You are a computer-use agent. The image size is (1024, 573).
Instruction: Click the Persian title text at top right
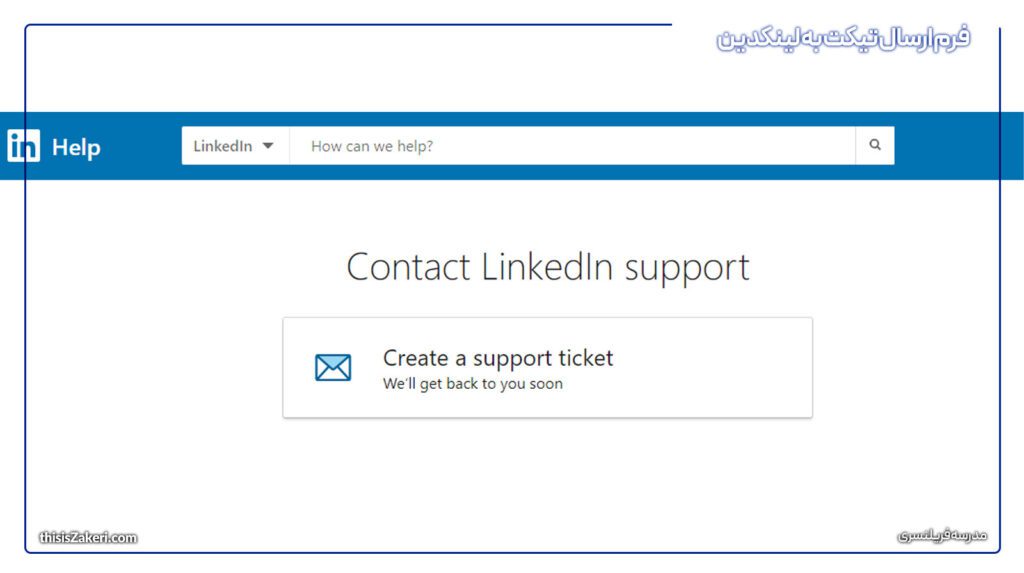point(843,39)
